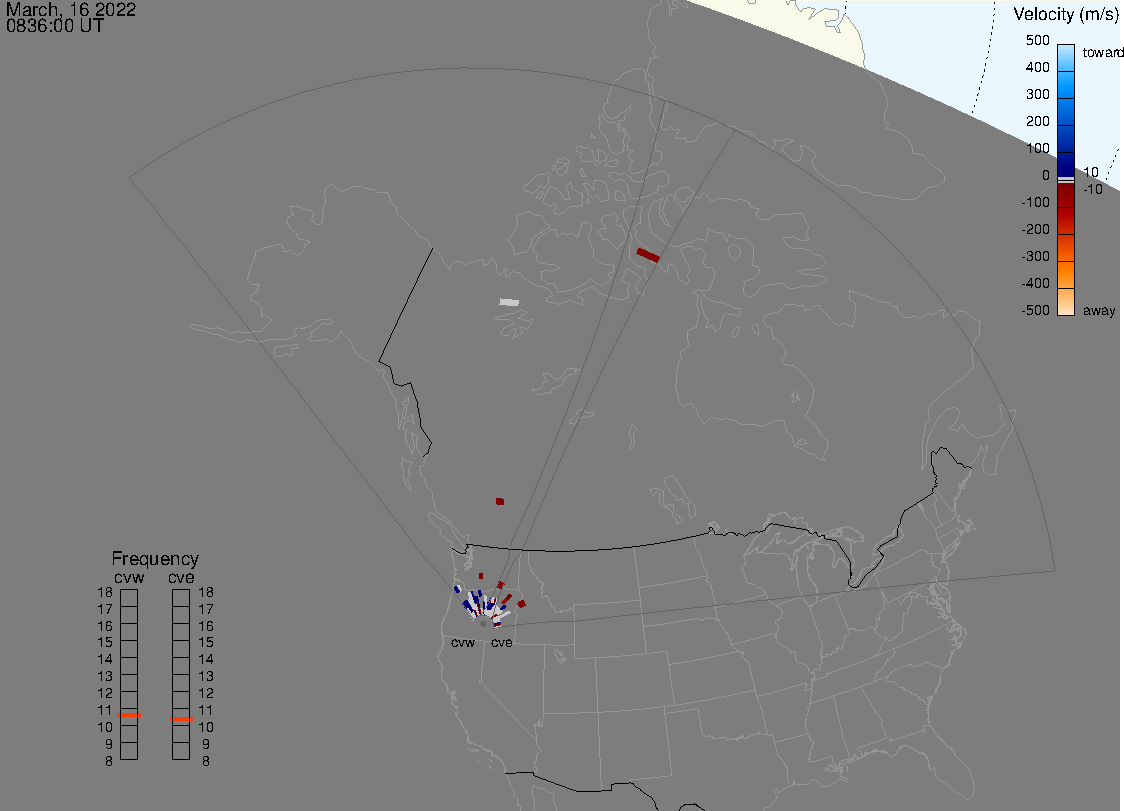Click the 'cvw' radar label on map
Viewport: 1124px width, 811px height.
pyautogui.click(x=463, y=642)
